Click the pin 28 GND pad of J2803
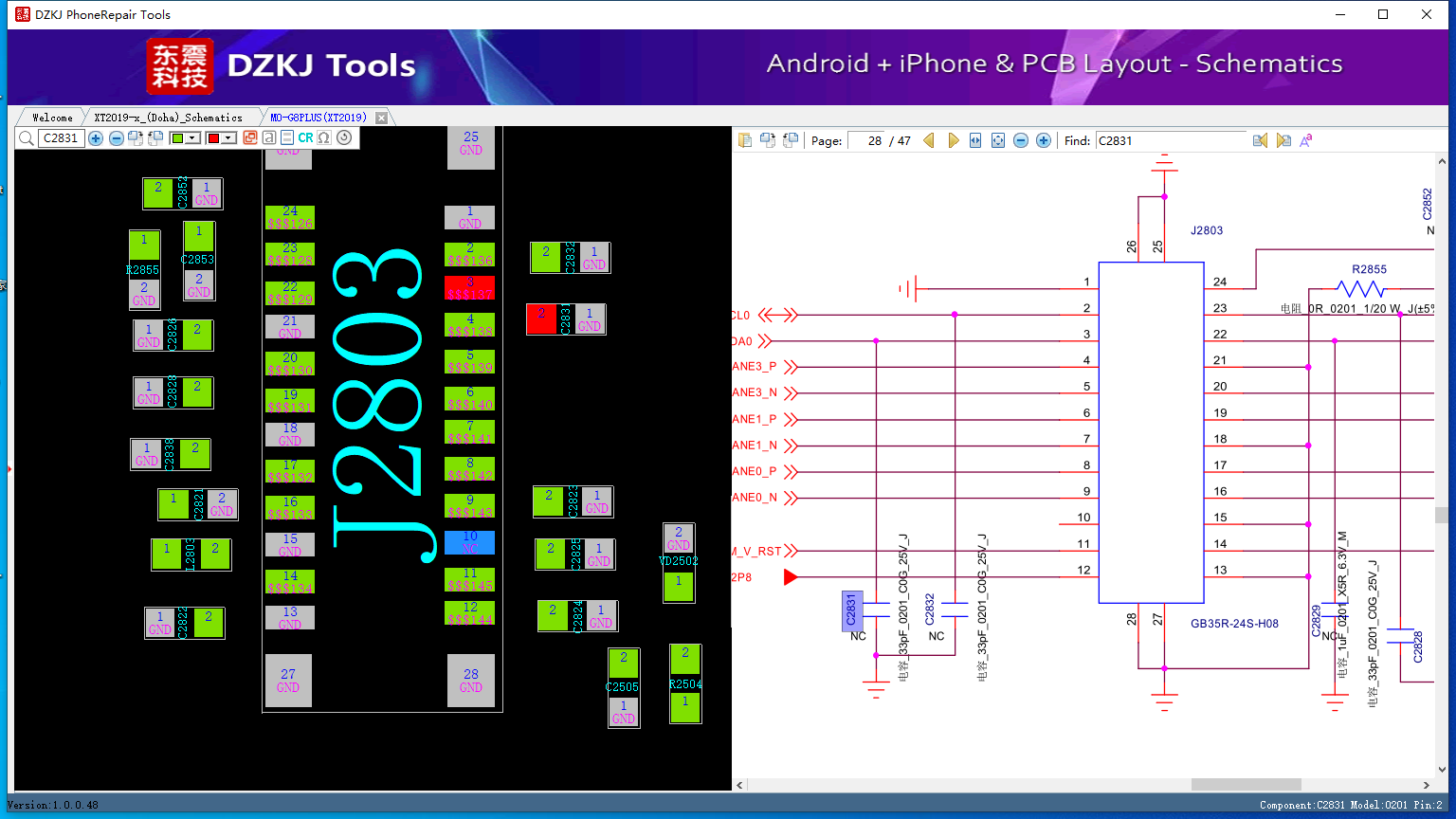 (x=471, y=680)
